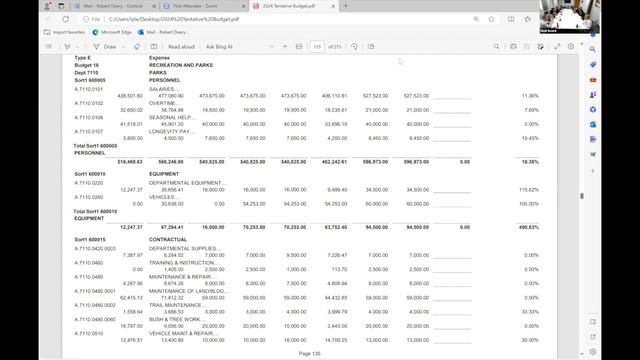Select account code A.7110.0101
The width and height of the screenshot is (640, 360).
[x=89, y=89]
